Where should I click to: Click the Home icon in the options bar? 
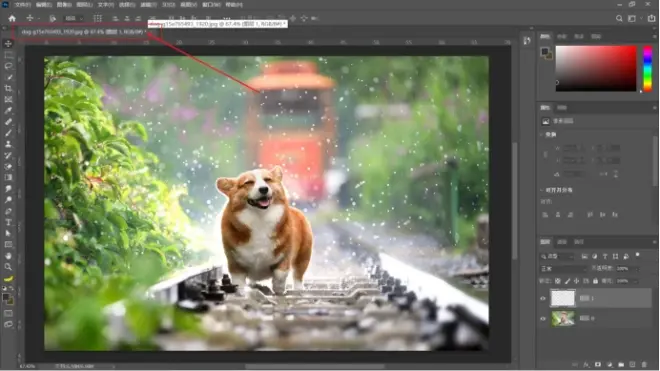12,19
